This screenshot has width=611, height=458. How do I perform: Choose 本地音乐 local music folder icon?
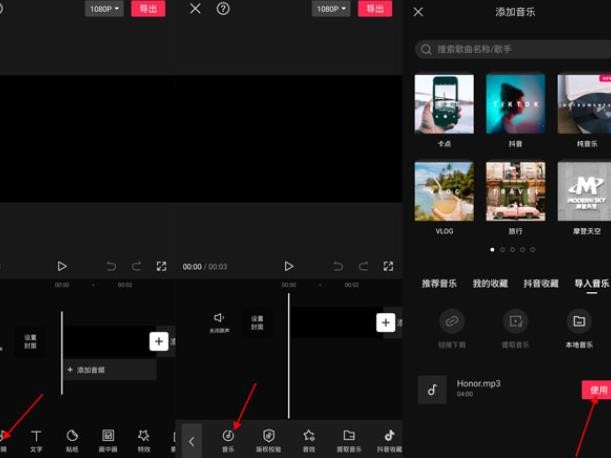coord(579,322)
